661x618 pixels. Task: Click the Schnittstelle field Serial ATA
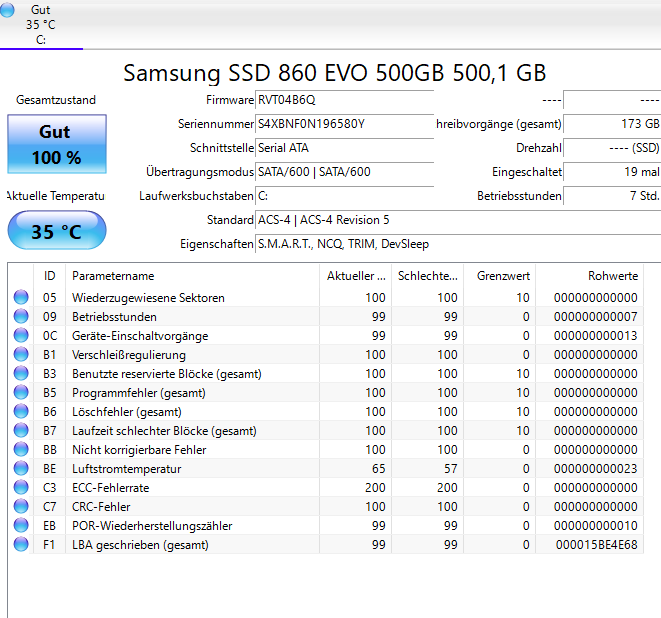(344, 148)
